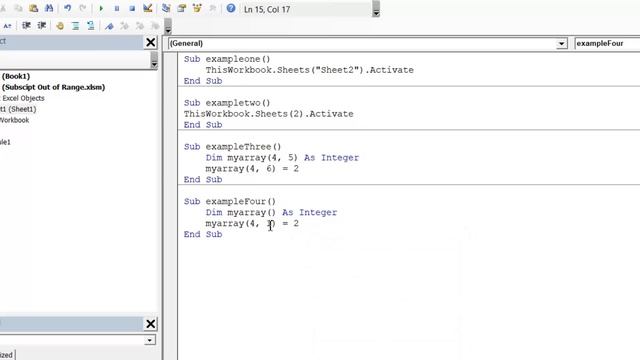The width and height of the screenshot is (640, 360).
Task: Click the Indent icon
Action: point(27,26)
